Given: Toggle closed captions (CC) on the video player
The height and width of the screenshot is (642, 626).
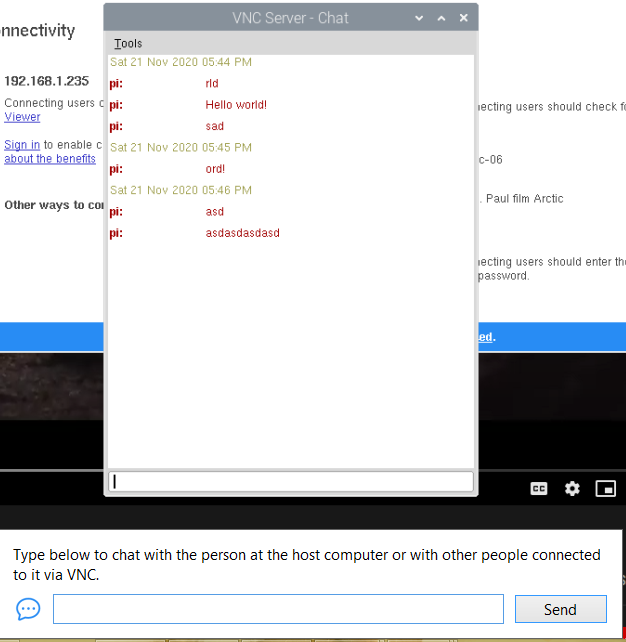Looking at the screenshot, I should tap(538, 488).
